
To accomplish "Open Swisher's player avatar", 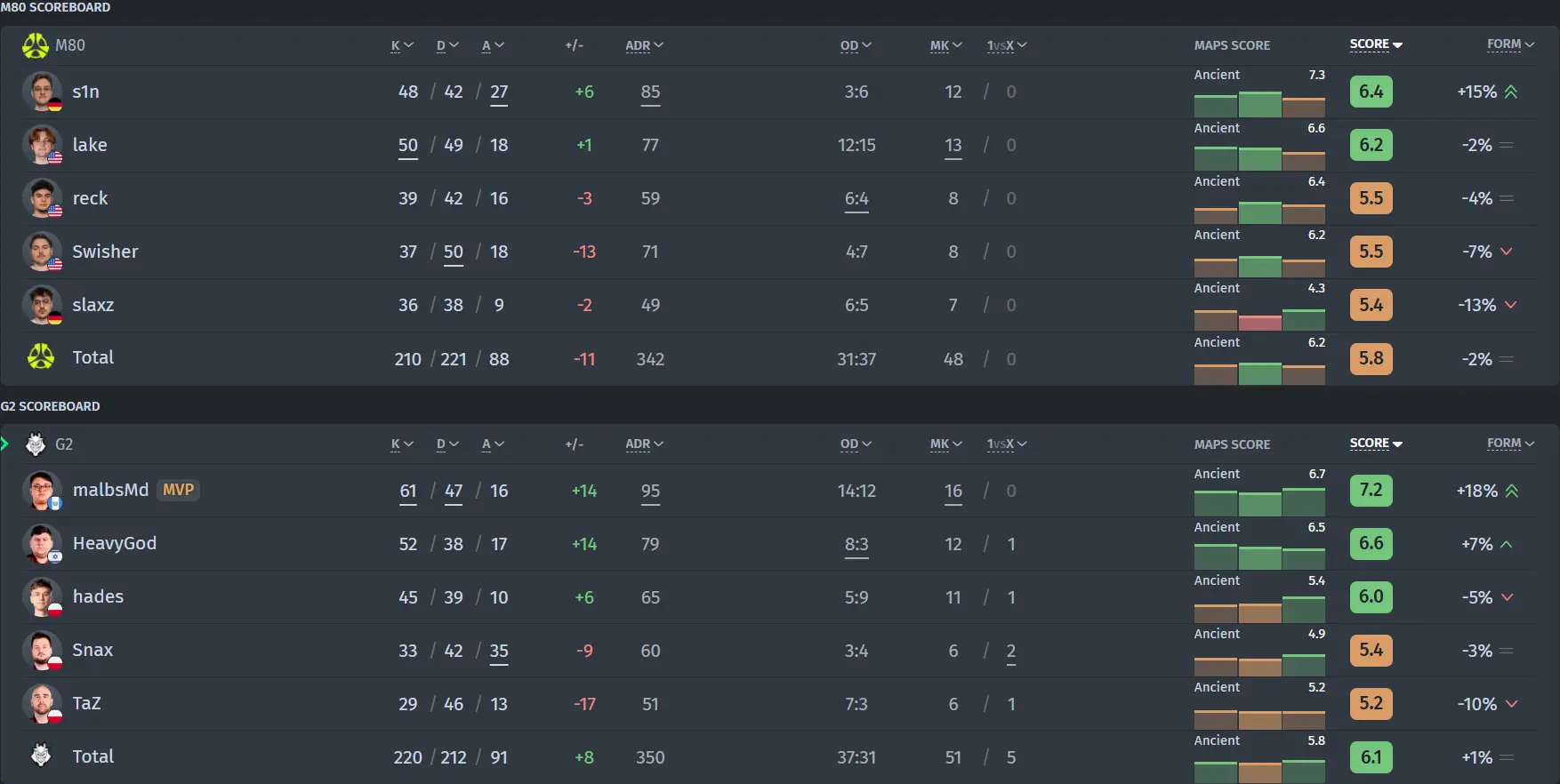I will (x=42, y=252).
